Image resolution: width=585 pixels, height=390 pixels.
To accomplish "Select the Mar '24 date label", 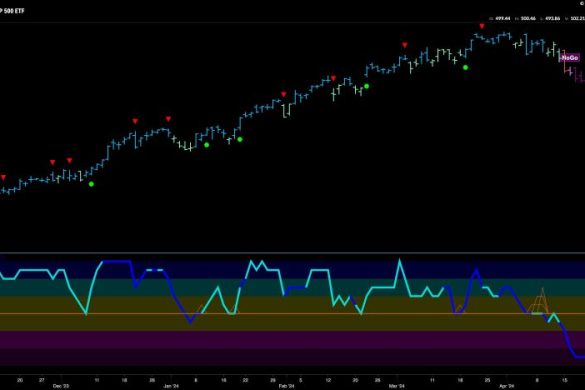I will (397, 386).
